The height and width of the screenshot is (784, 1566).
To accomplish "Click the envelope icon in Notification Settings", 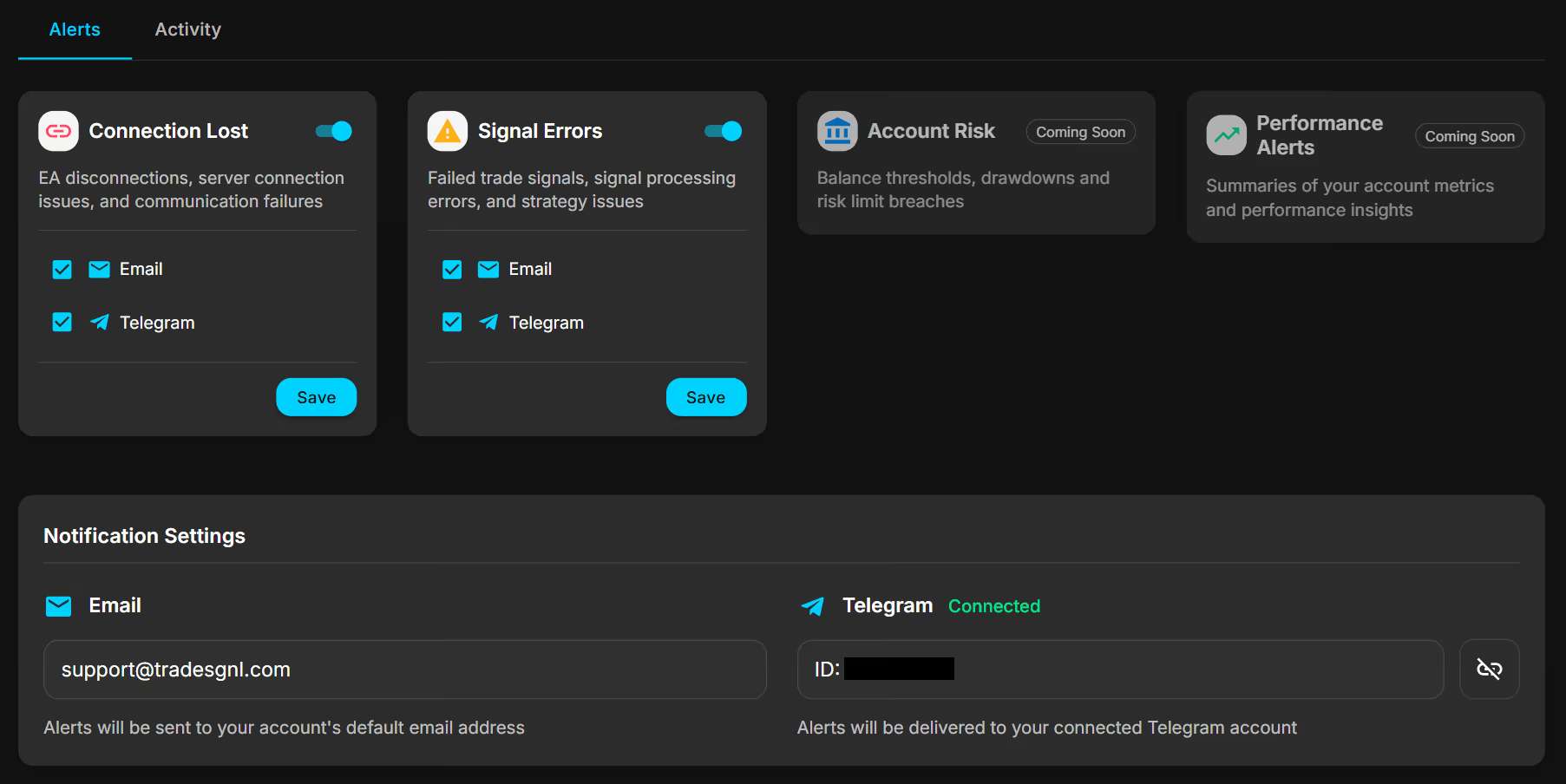I will click(x=58, y=606).
